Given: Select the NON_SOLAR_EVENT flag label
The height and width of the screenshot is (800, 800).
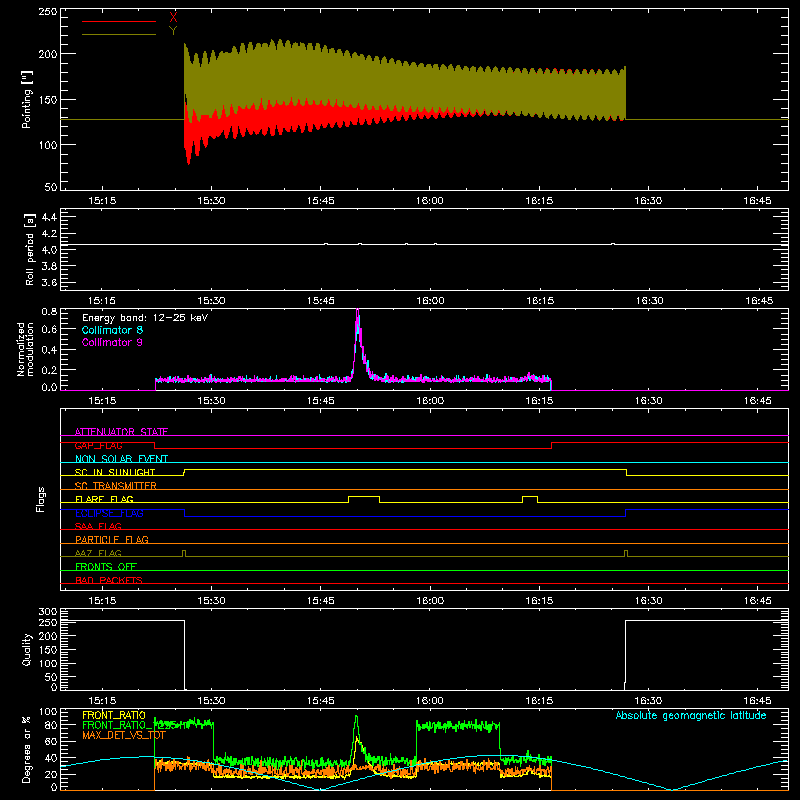Looking at the screenshot, I should [x=121, y=459].
